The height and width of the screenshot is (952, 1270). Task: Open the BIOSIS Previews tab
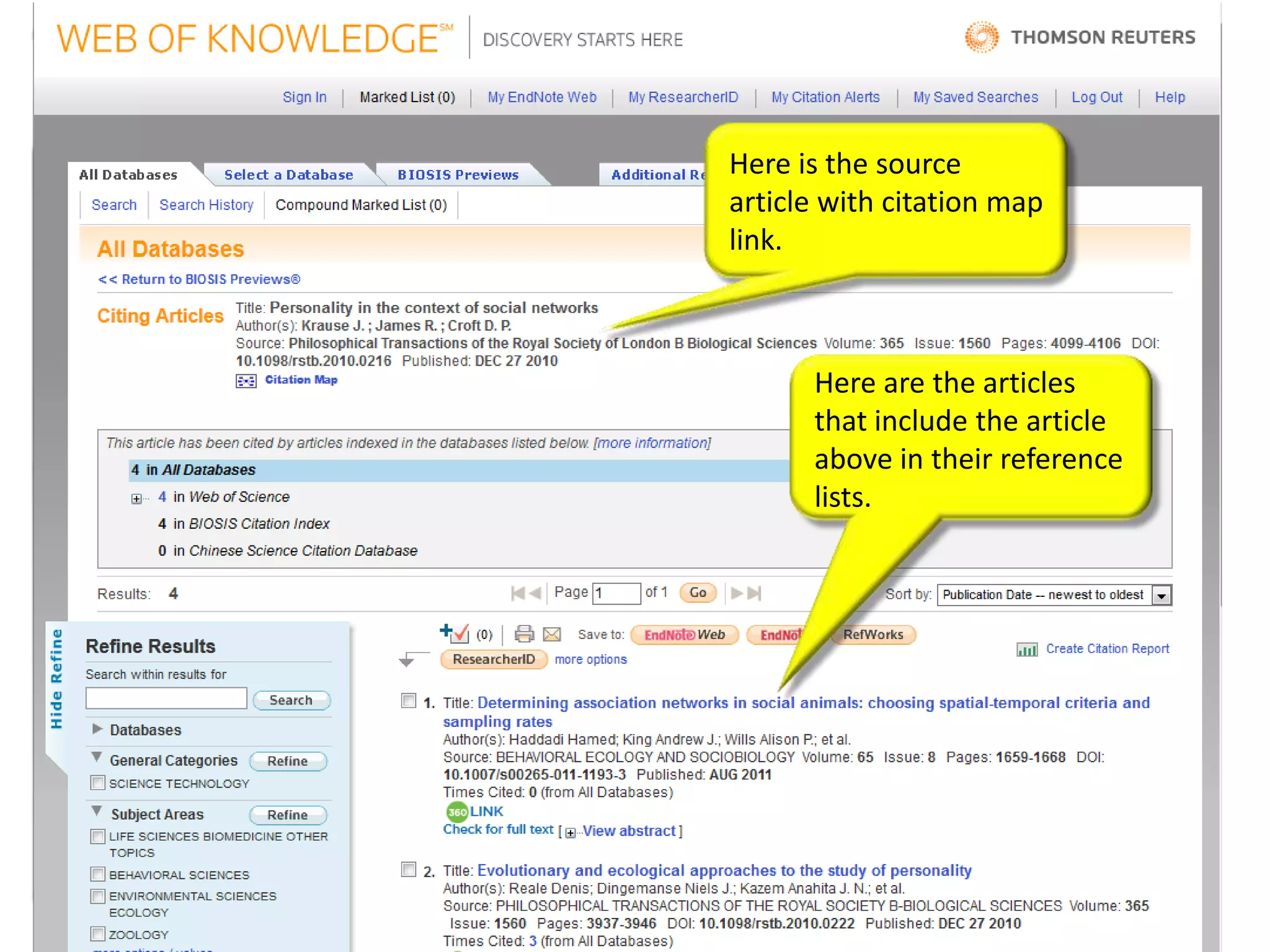point(458,175)
